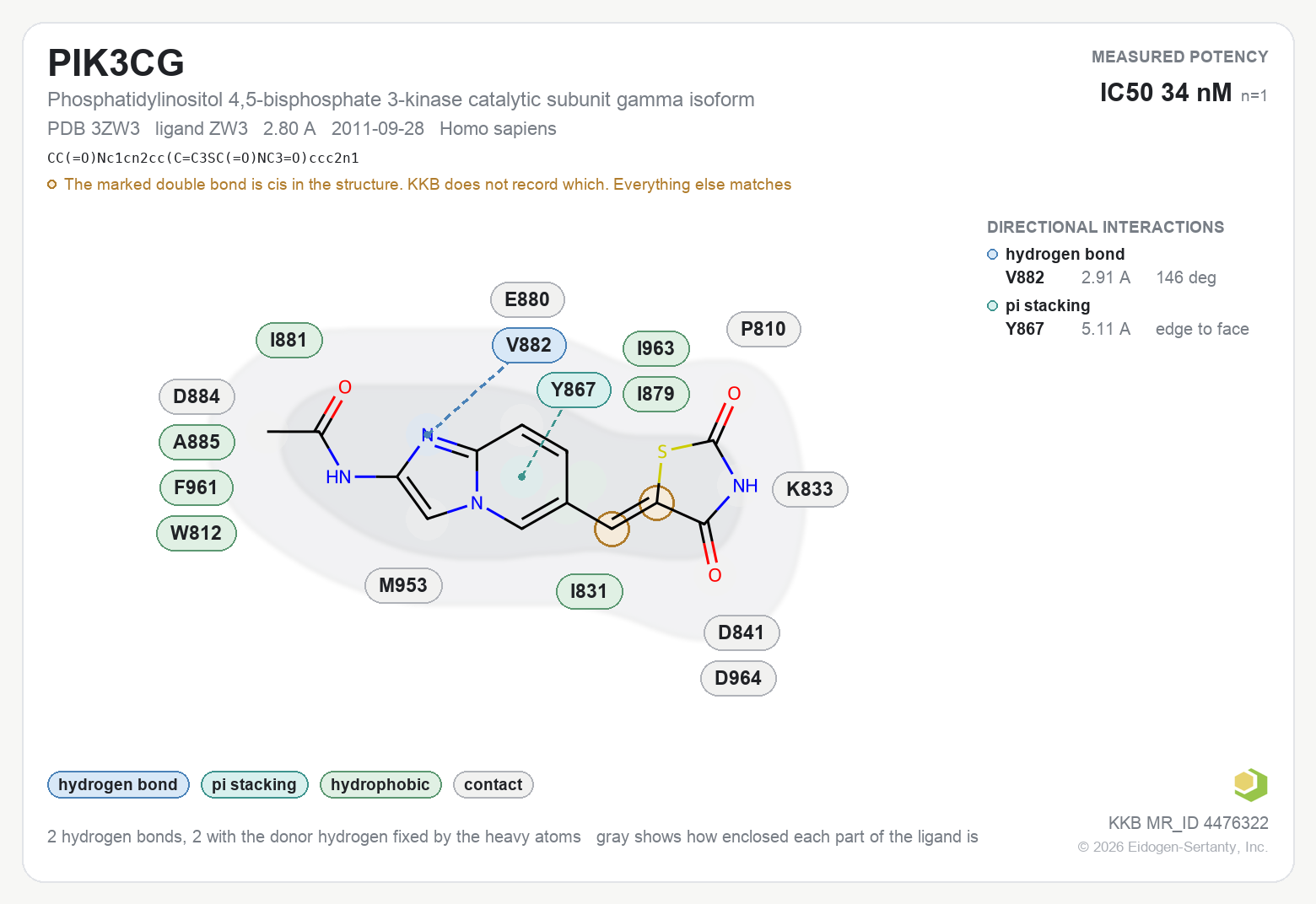Click residue label Y867
Viewport: 1316px width, 904px height.
point(574,390)
